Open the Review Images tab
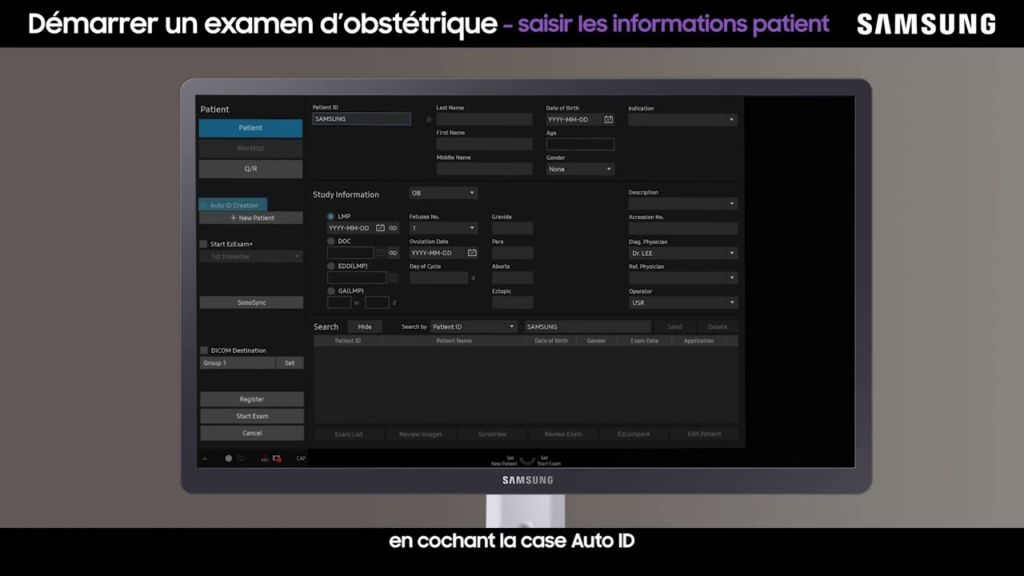 421,434
